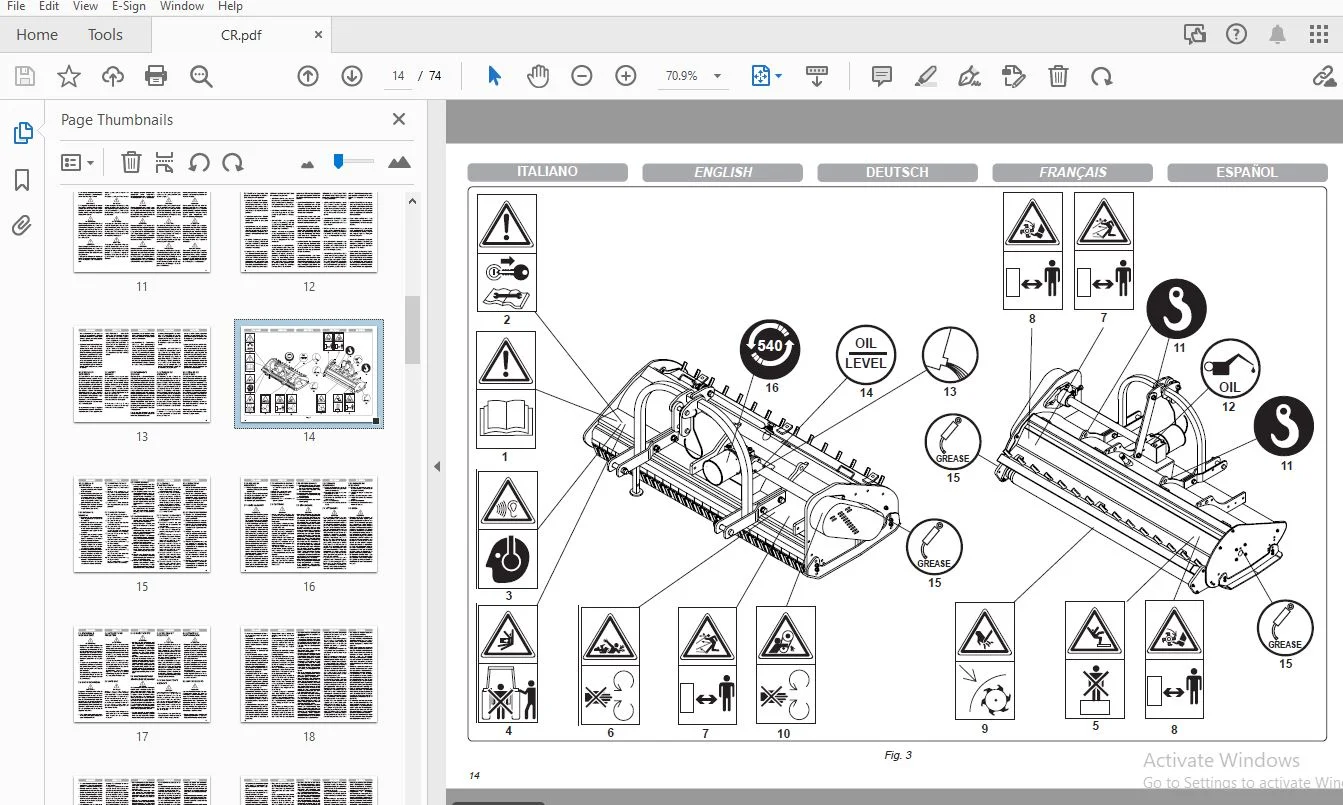Screen dimensions: 1343x805
Task: Click the edit/stamp page icon
Action: (1013, 76)
